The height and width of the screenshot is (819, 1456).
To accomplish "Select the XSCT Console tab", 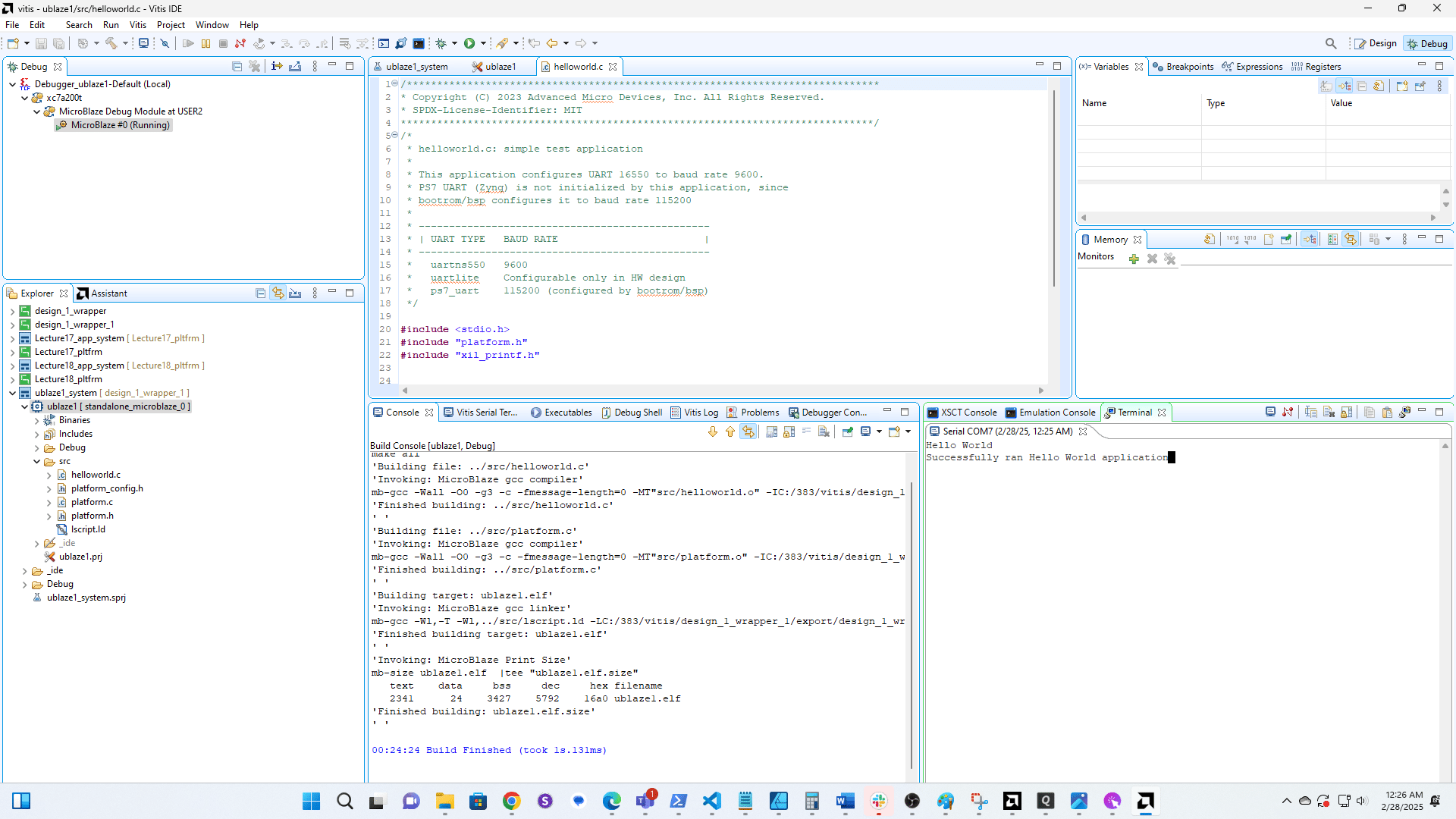I will (x=968, y=413).
